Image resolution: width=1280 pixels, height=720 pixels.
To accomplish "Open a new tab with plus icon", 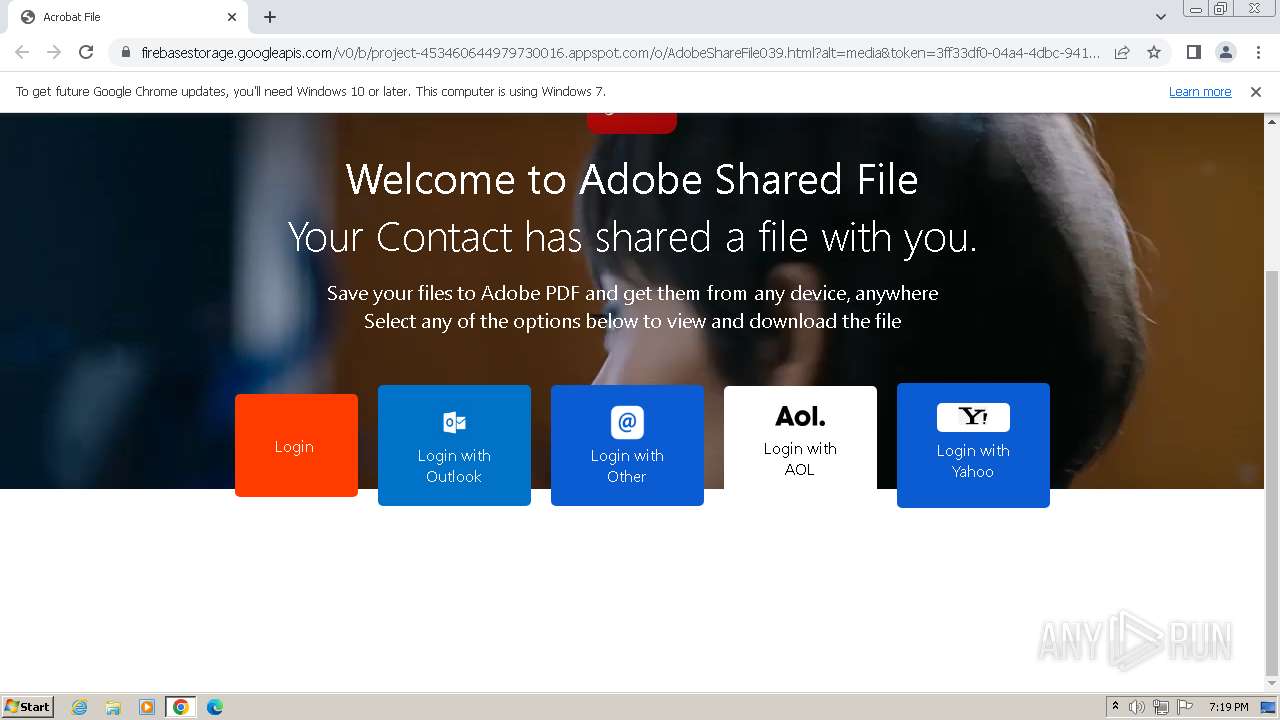I will (x=270, y=17).
